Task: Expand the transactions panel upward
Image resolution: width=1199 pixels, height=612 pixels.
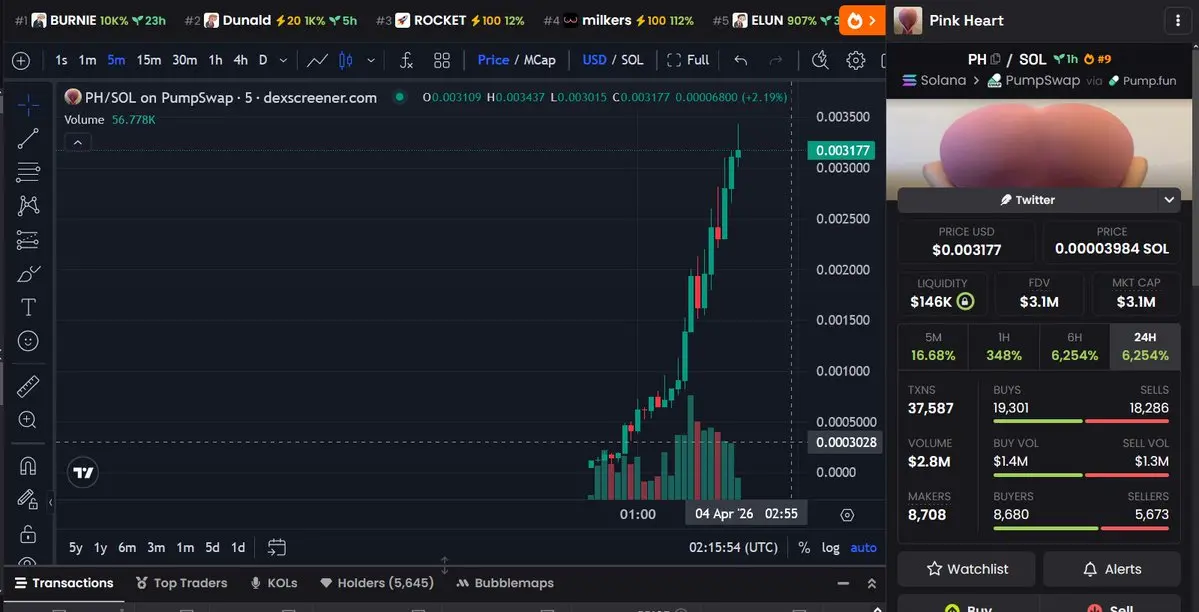Action: 871,584
